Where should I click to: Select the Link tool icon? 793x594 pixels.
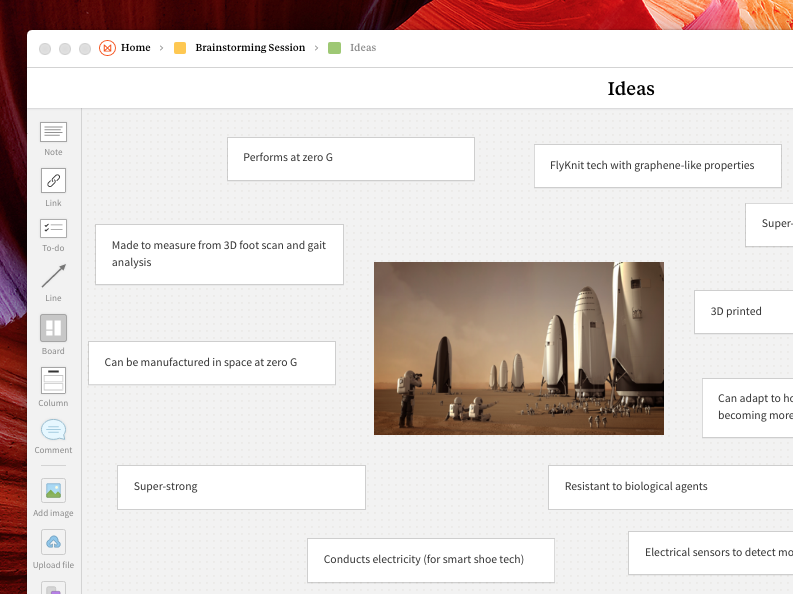(x=53, y=180)
